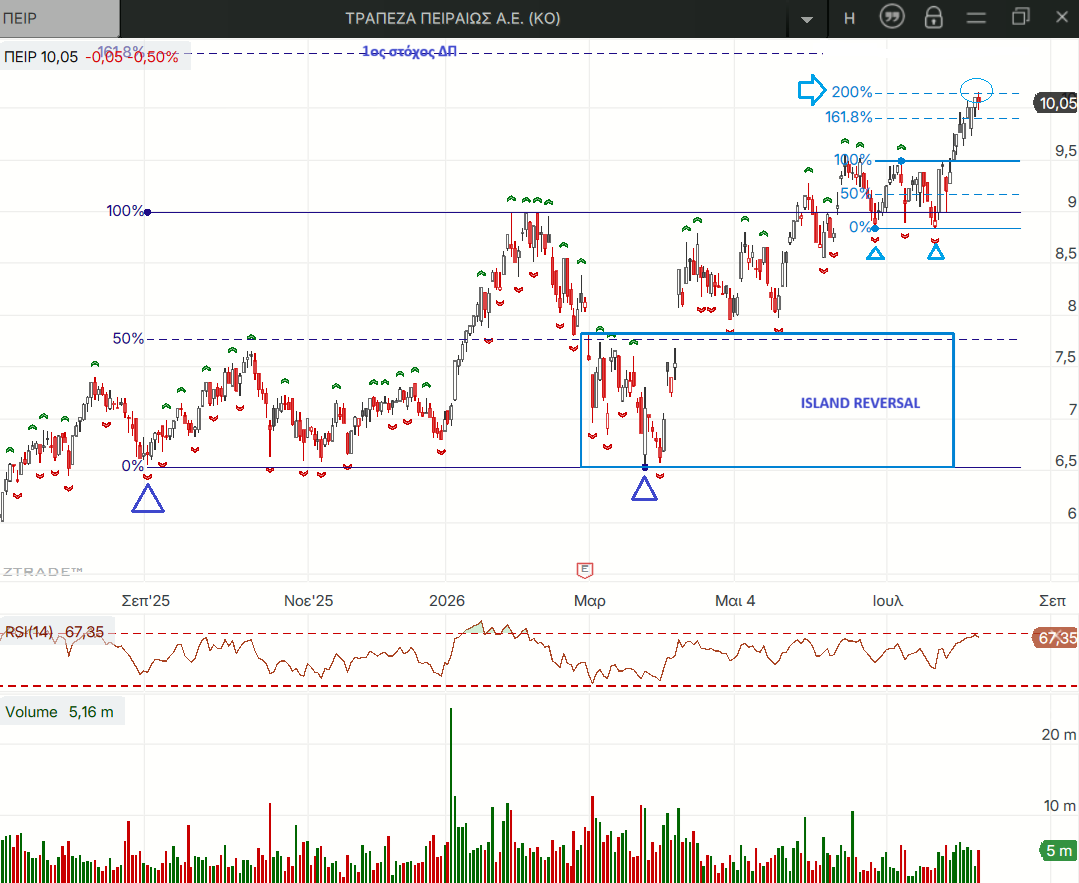Click the Νοε'25 date label on the time axis
Screen dimensions: 1079x883
(308, 601)
